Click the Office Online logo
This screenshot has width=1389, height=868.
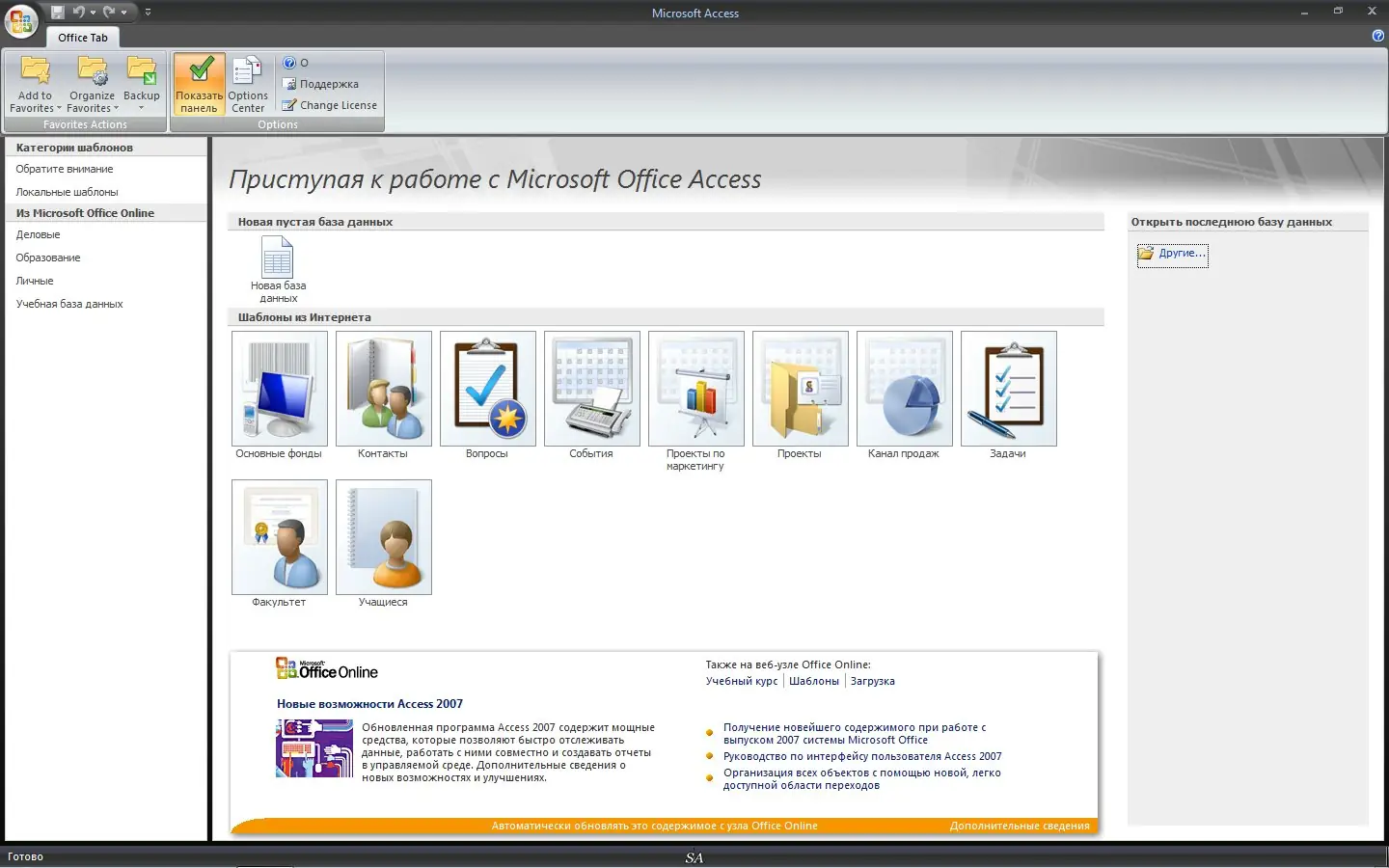[326, 668]
